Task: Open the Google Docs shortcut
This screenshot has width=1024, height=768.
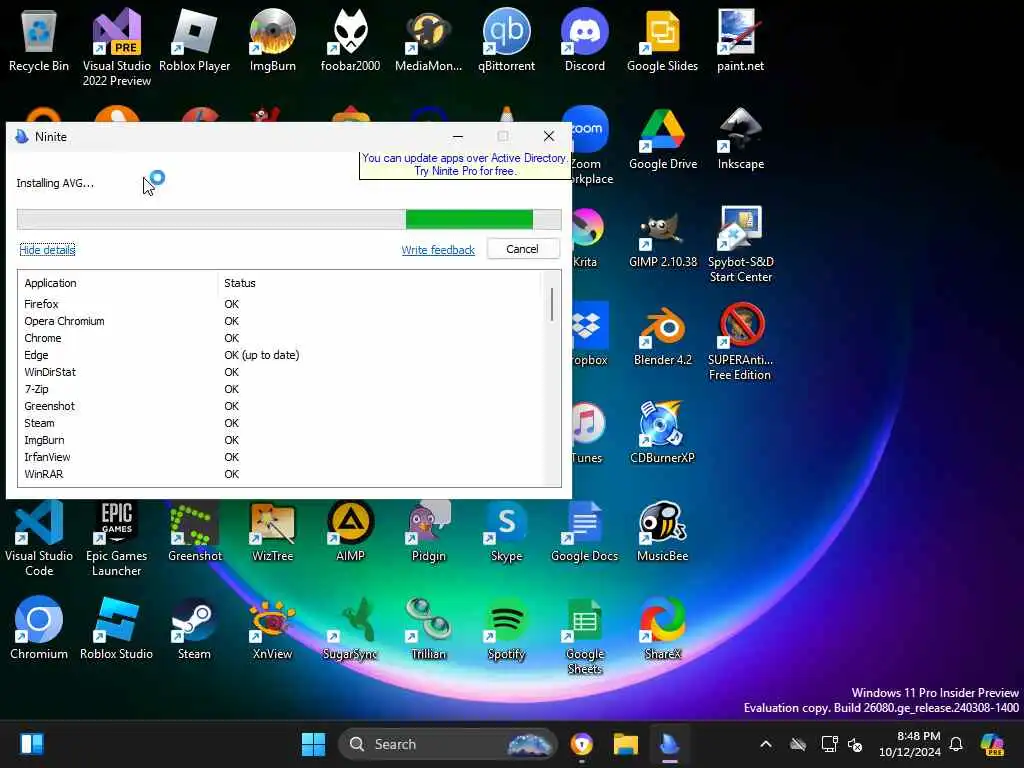Action: click(x=584, y=531)
